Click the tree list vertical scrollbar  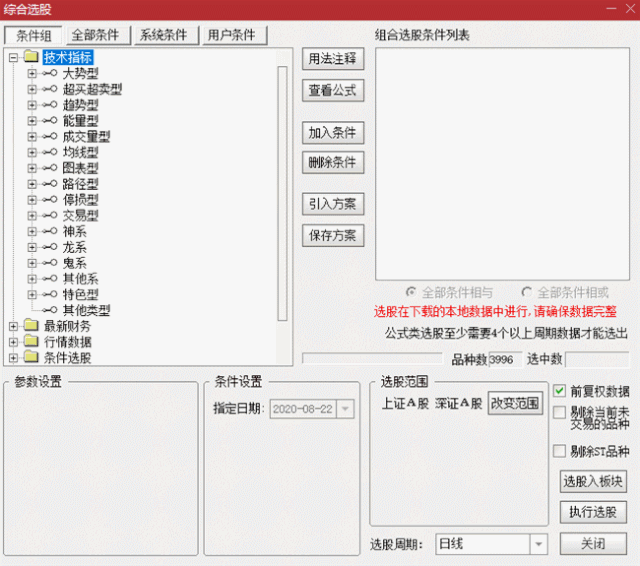[282, 193]
